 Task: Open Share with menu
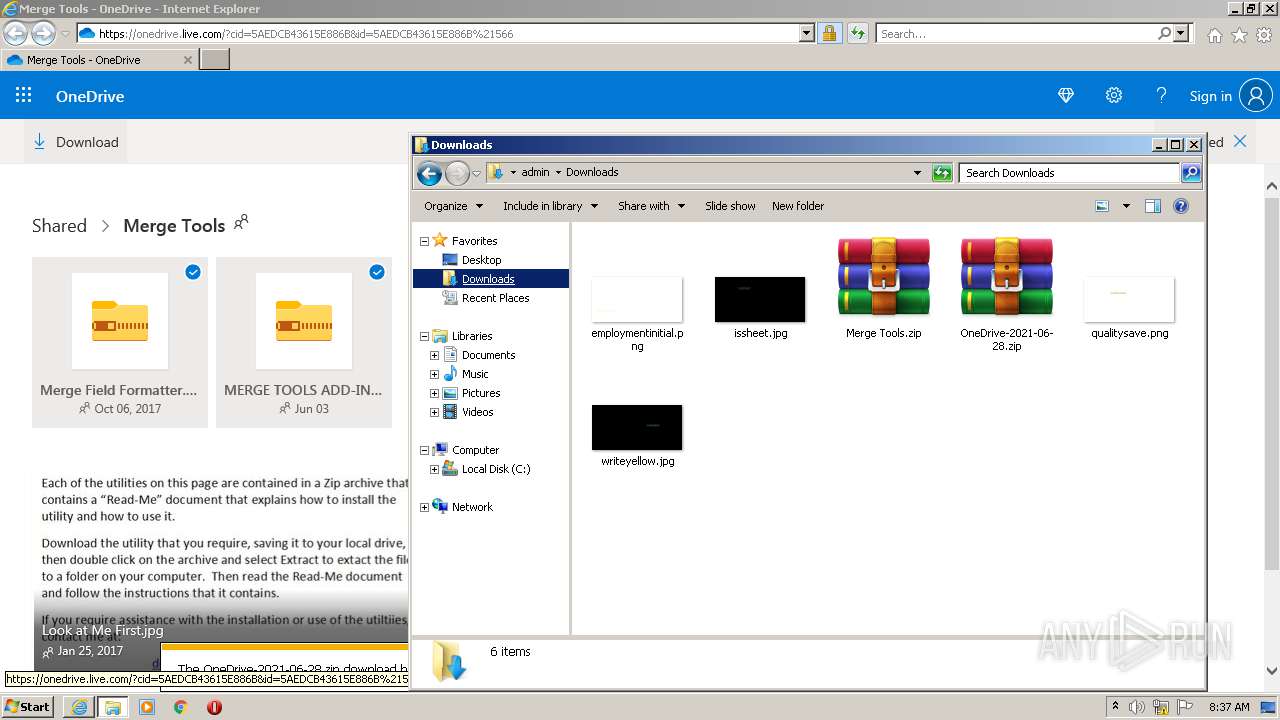click(651, 206)
